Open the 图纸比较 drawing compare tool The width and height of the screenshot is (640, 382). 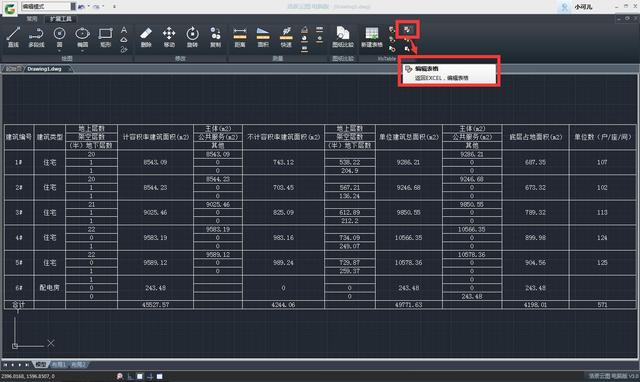[x=343, y=37]
